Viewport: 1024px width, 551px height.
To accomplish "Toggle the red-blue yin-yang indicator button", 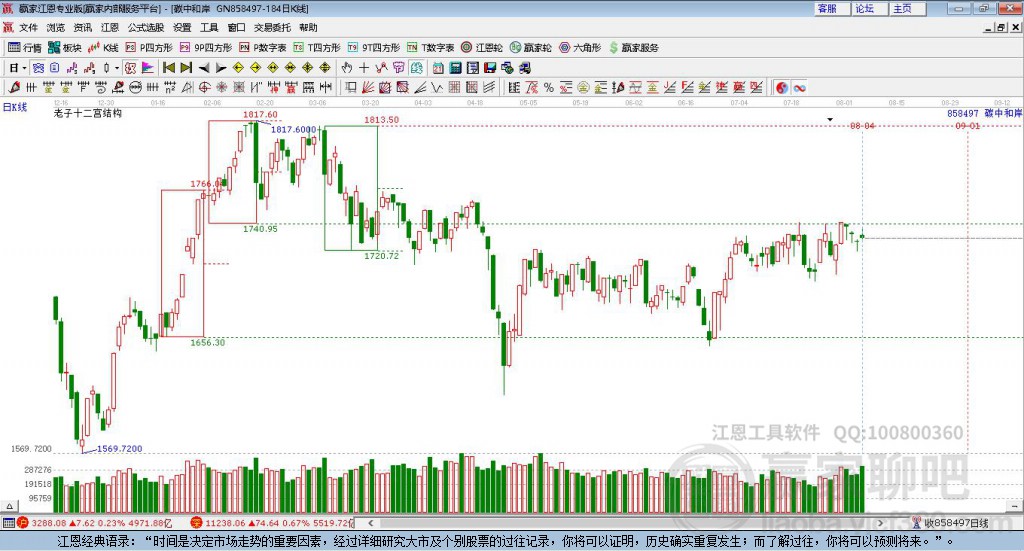I will click(782, 87).
